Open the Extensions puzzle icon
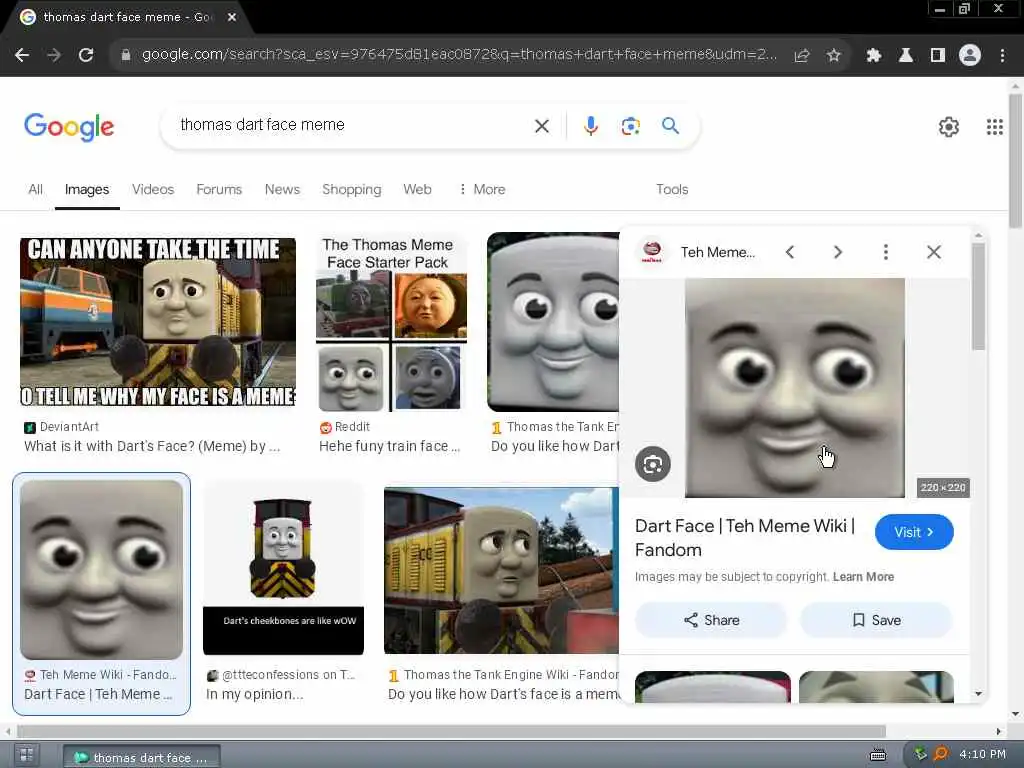The height and width of the screenshot is (768, 1024). (x=874, y=56)
